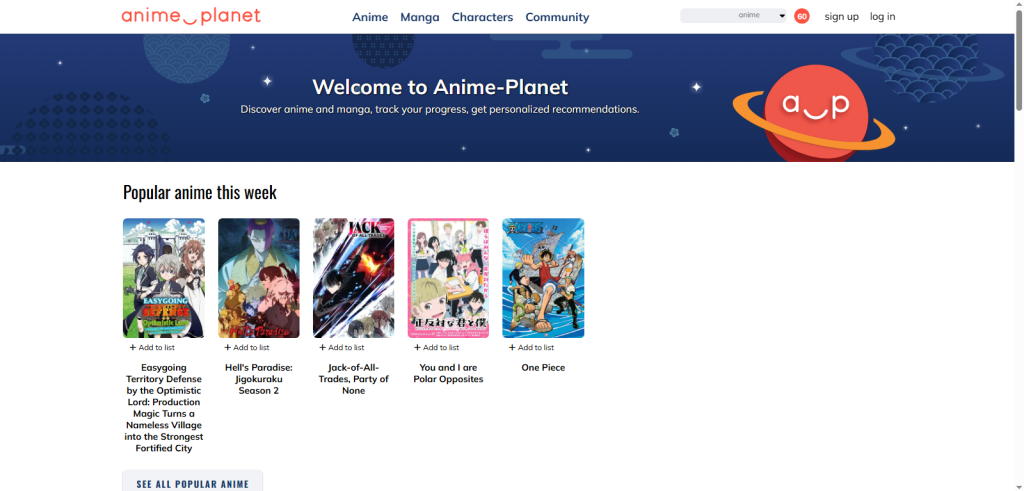This screenshot has width=1024, height=491.
Task: Click the Easygoing Territory Defense title link
Action: pyautogui.click(x=164, y=408)
